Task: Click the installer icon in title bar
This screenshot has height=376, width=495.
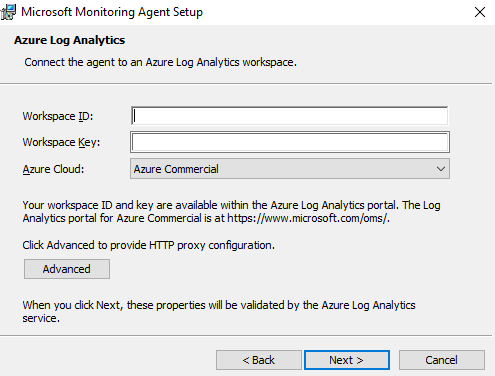Action: click(x=8, y=12)
